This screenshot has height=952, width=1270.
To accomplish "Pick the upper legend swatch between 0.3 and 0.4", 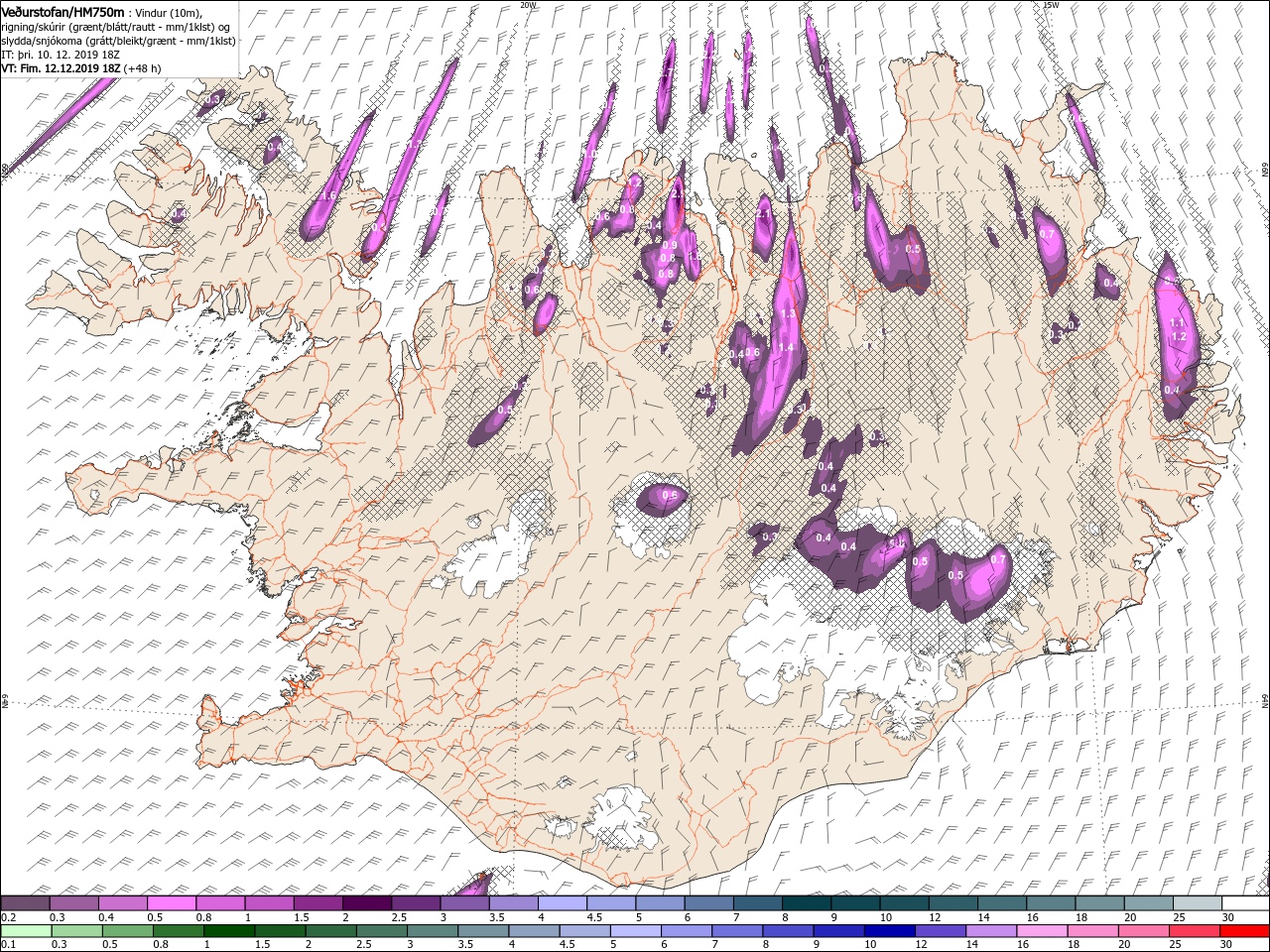I will click(73, 903).
